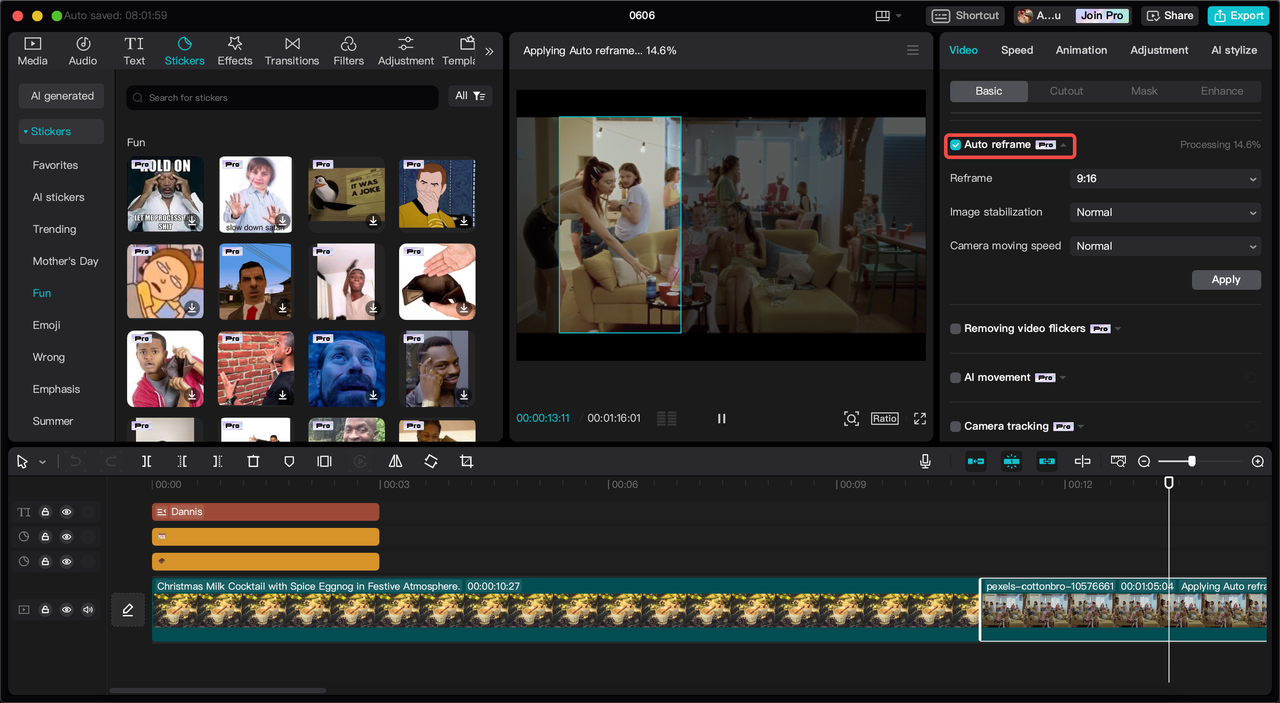Click the timeline zoom slider handle
Screen dimensions: 1280x703
tap(1191, 461)
